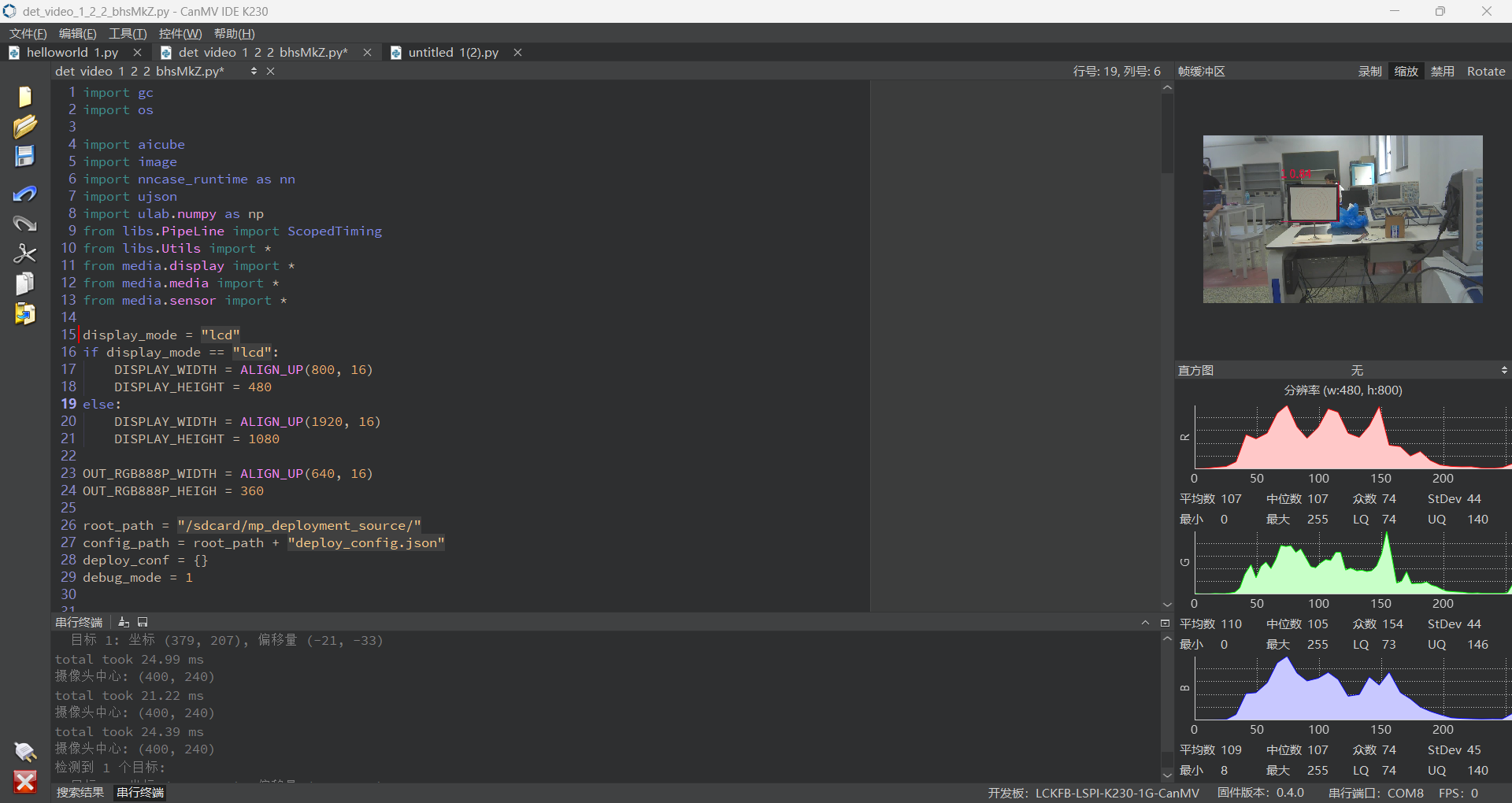This screenshot has height=803, width=1512.
Task: Collapse serial terminal with up chevron
Action: point(1145,623)
